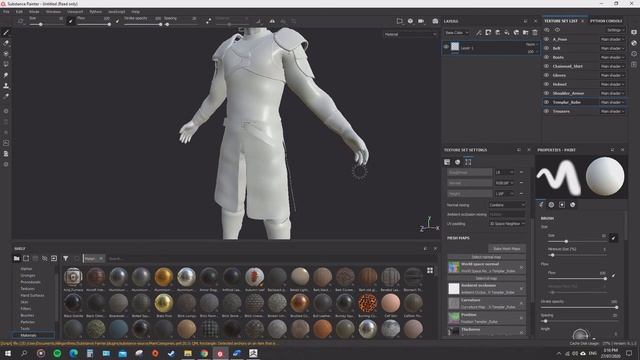Open the Python menu
Viewport: 640px width, 360px height.
click(x=96, y=12)
